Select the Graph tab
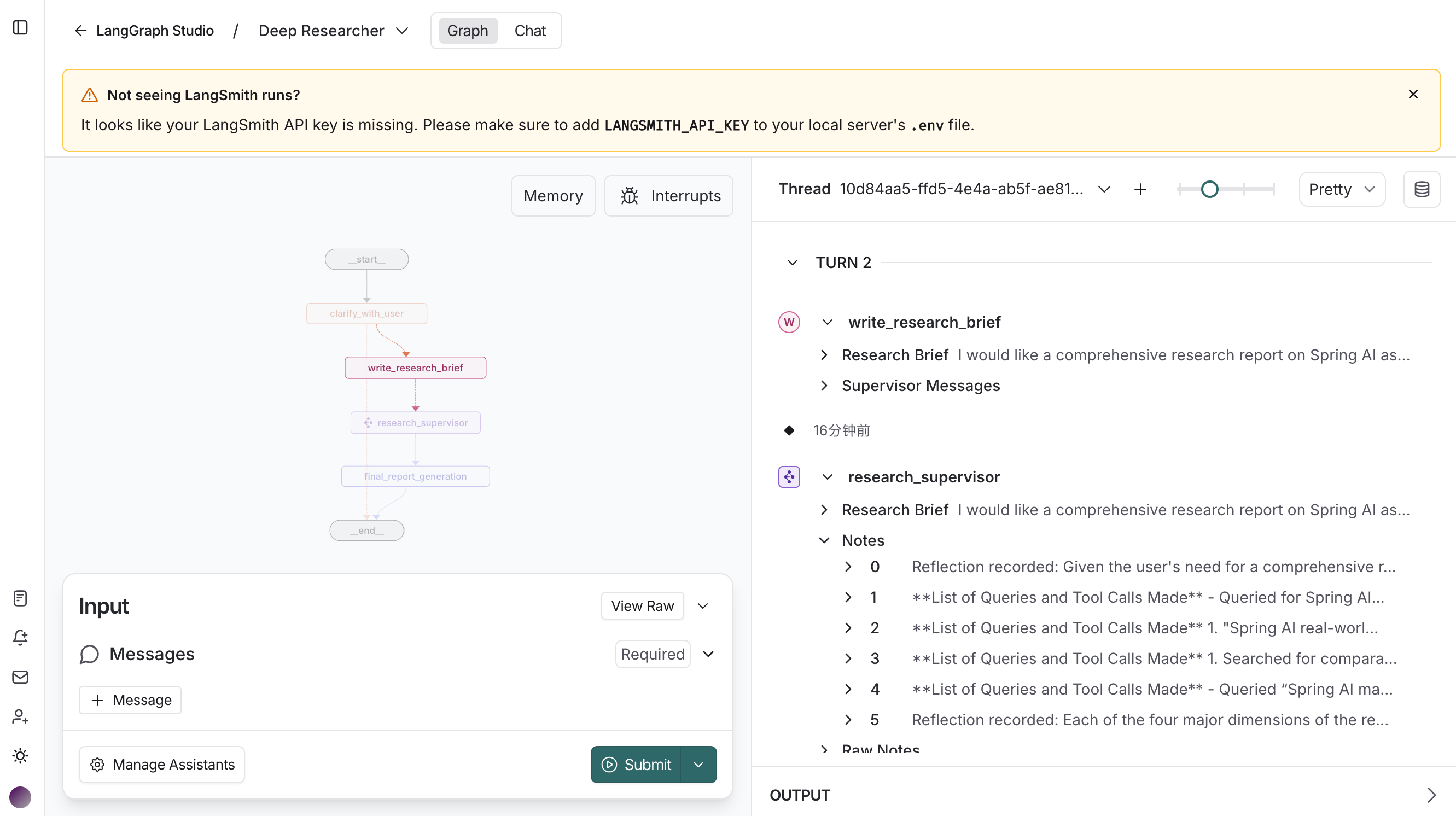 coord(468,31)
